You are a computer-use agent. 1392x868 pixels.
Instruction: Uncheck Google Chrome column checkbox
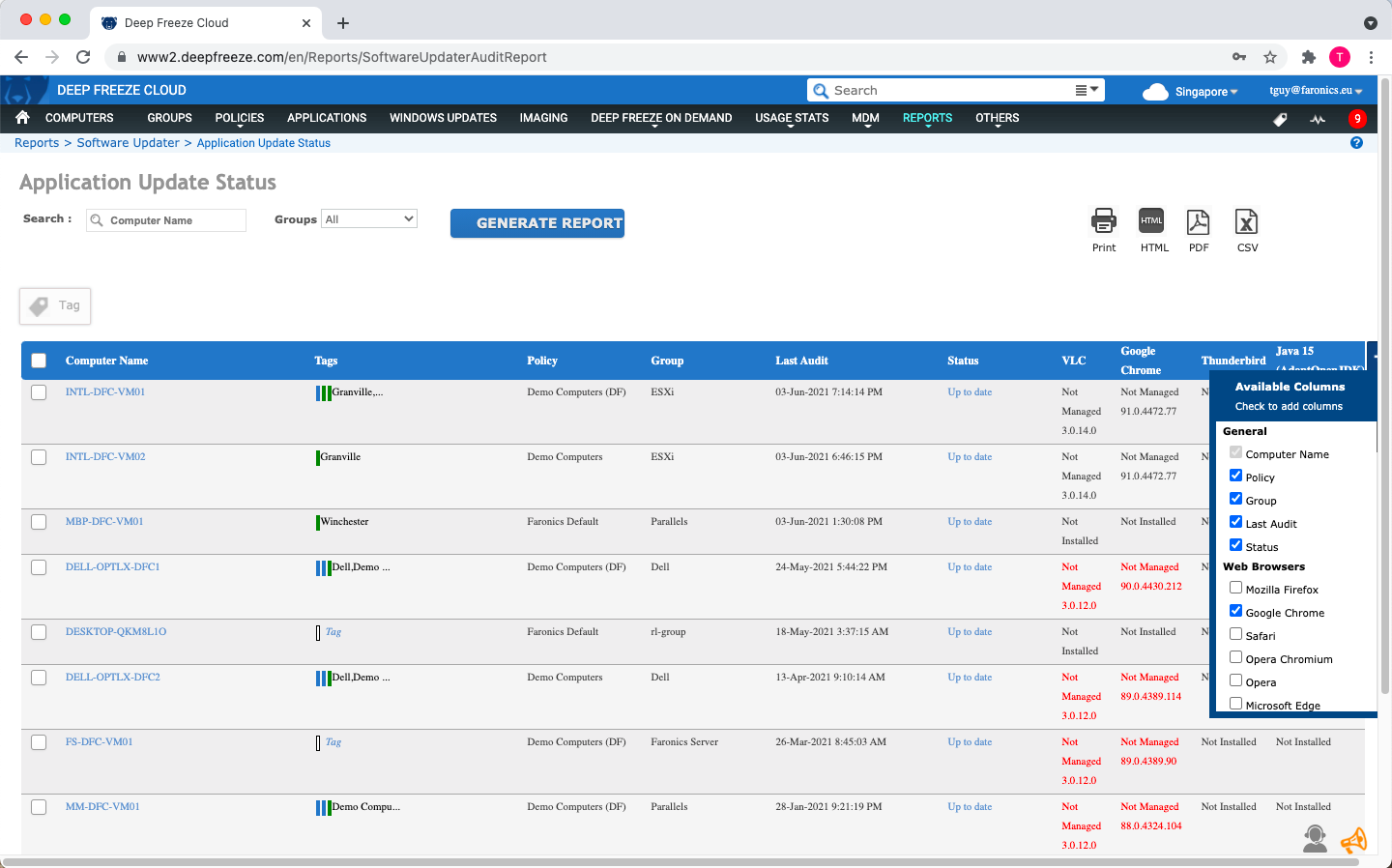[x=1235, y=611]
